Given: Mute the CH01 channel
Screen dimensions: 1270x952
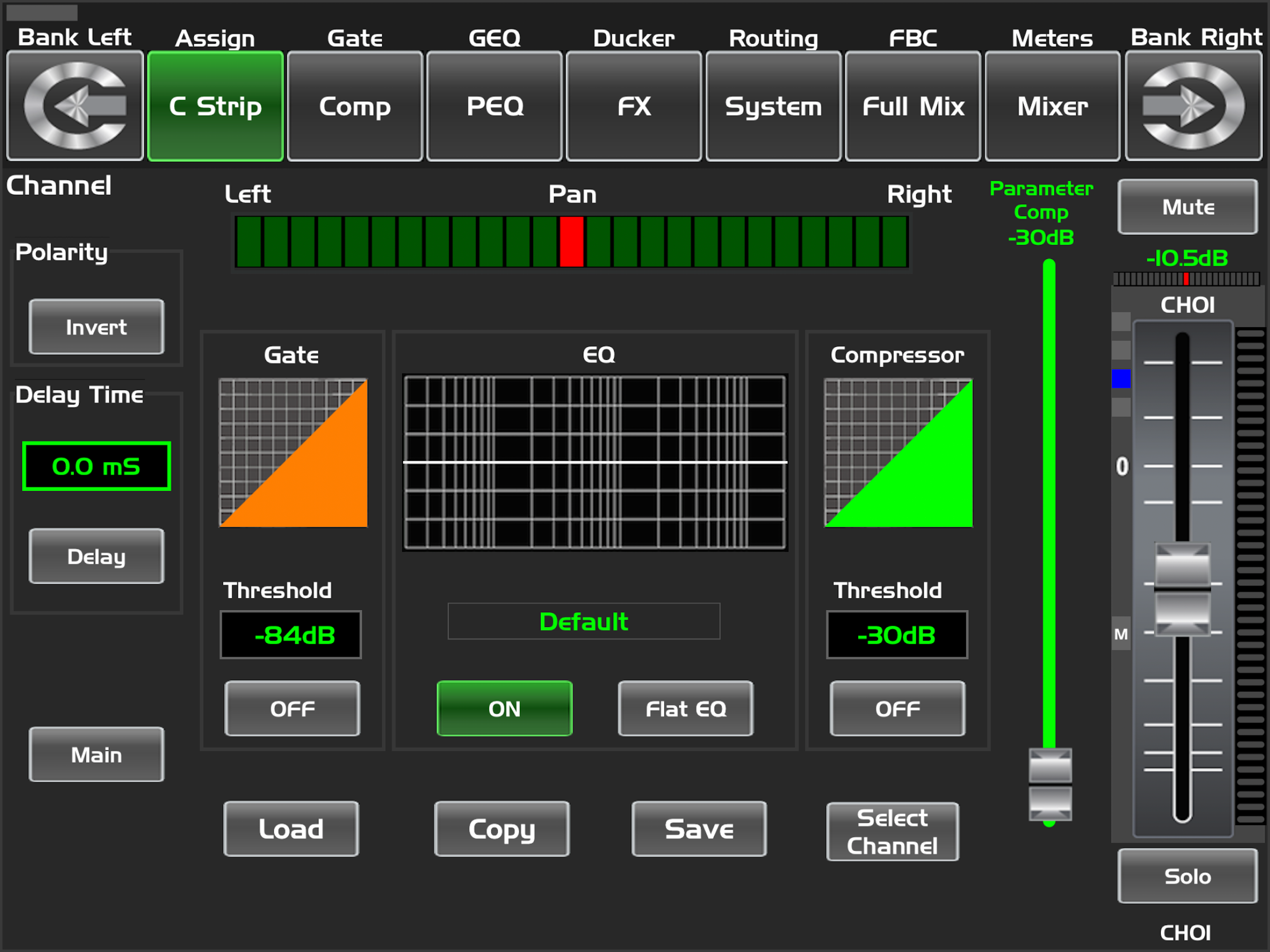Looking at the screenshot, I should 1187,207.
